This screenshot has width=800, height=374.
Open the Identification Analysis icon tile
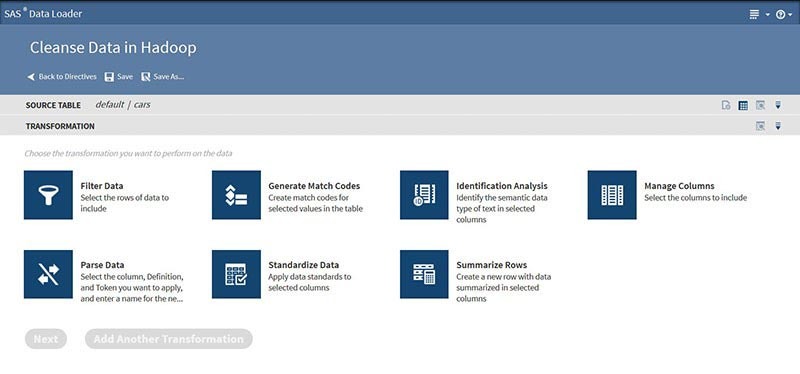click(424, 195)
